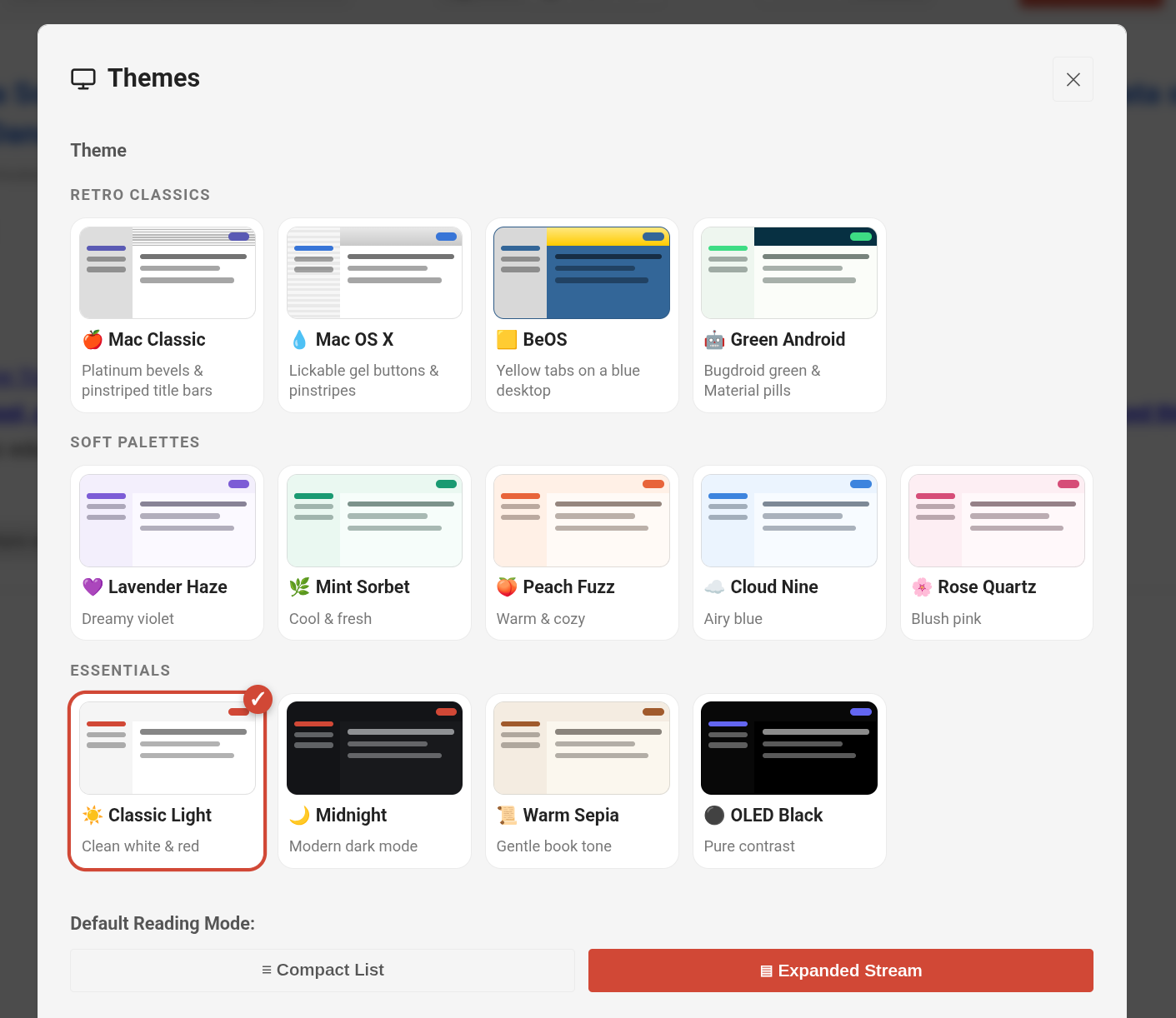
Task: Choose the OLED Black preview thumbnail
Action: (789, 748)
